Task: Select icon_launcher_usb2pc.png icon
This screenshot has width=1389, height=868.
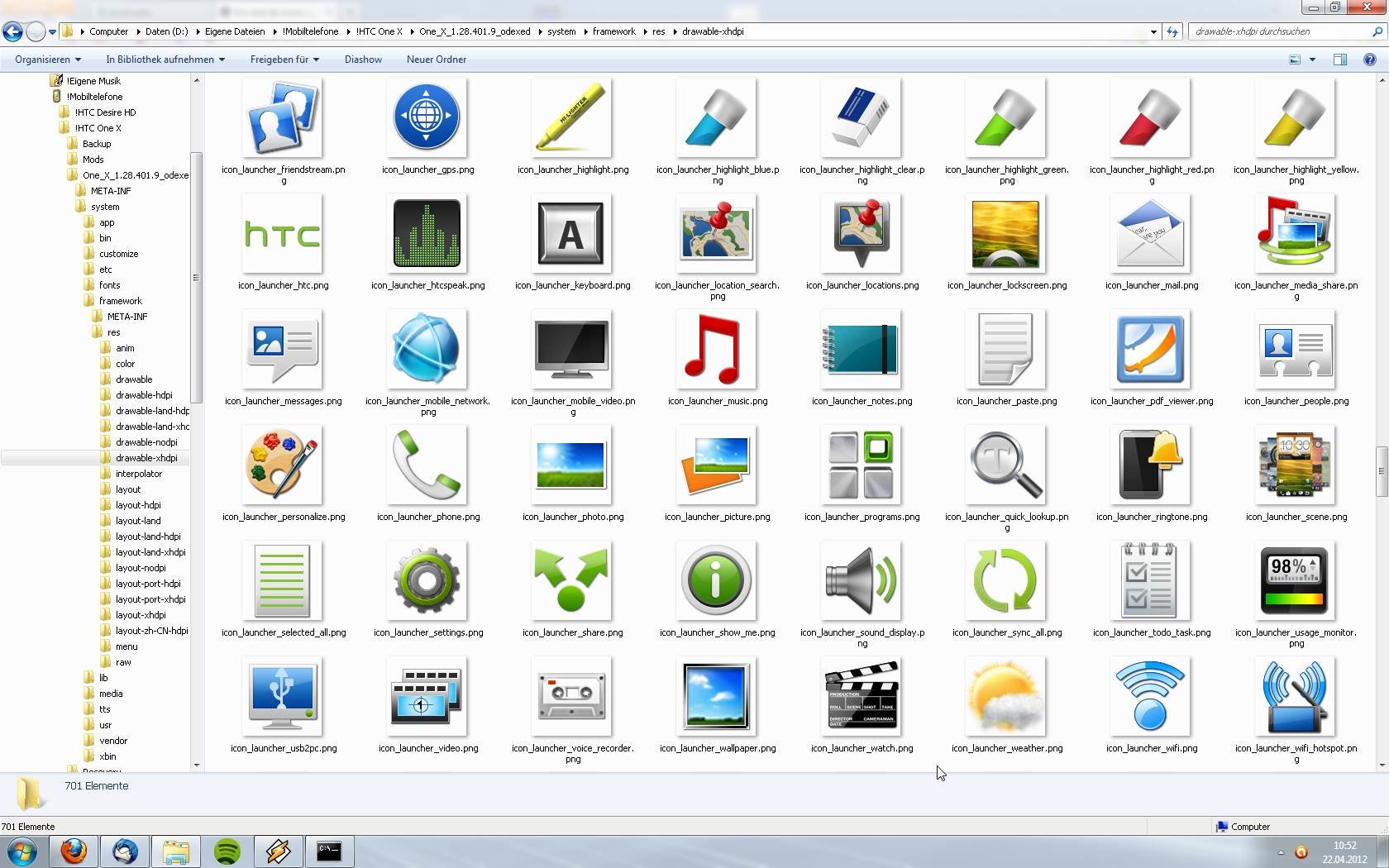Action: 282,696
